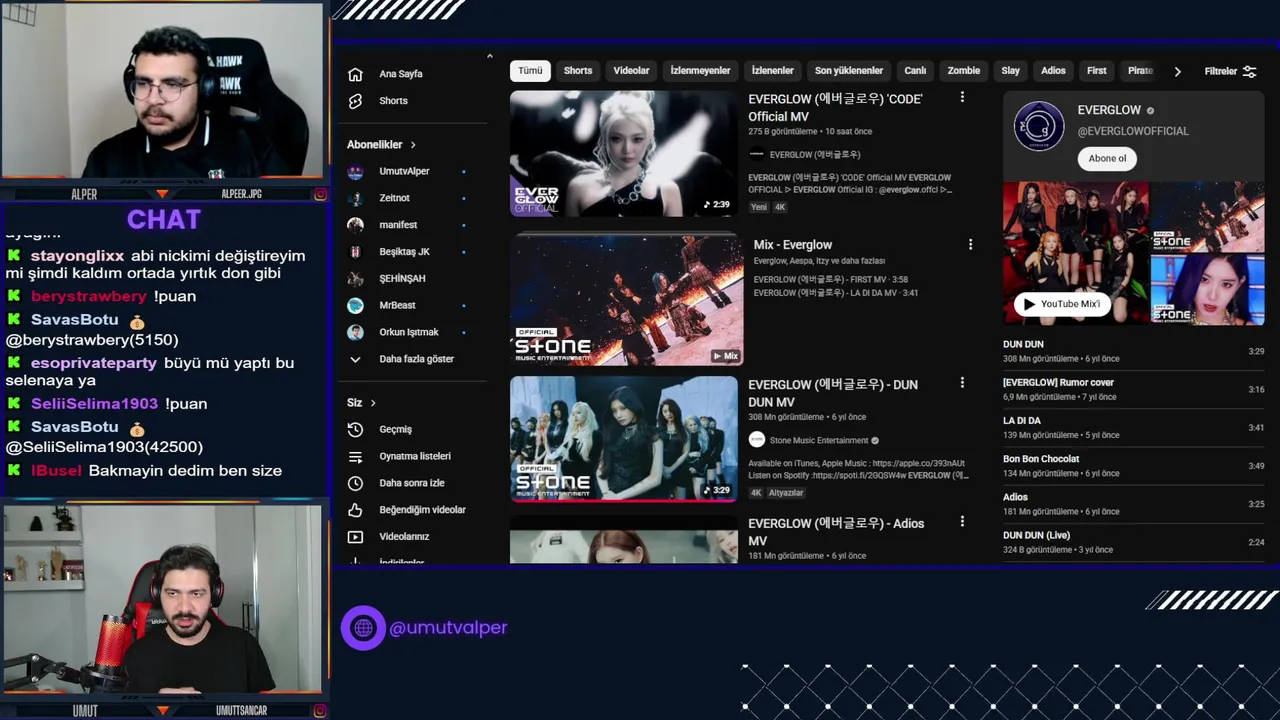Play the YouTube Mix'i button
The height and width of the screenshot is (720, 1280).
(x=1062, y=304)
